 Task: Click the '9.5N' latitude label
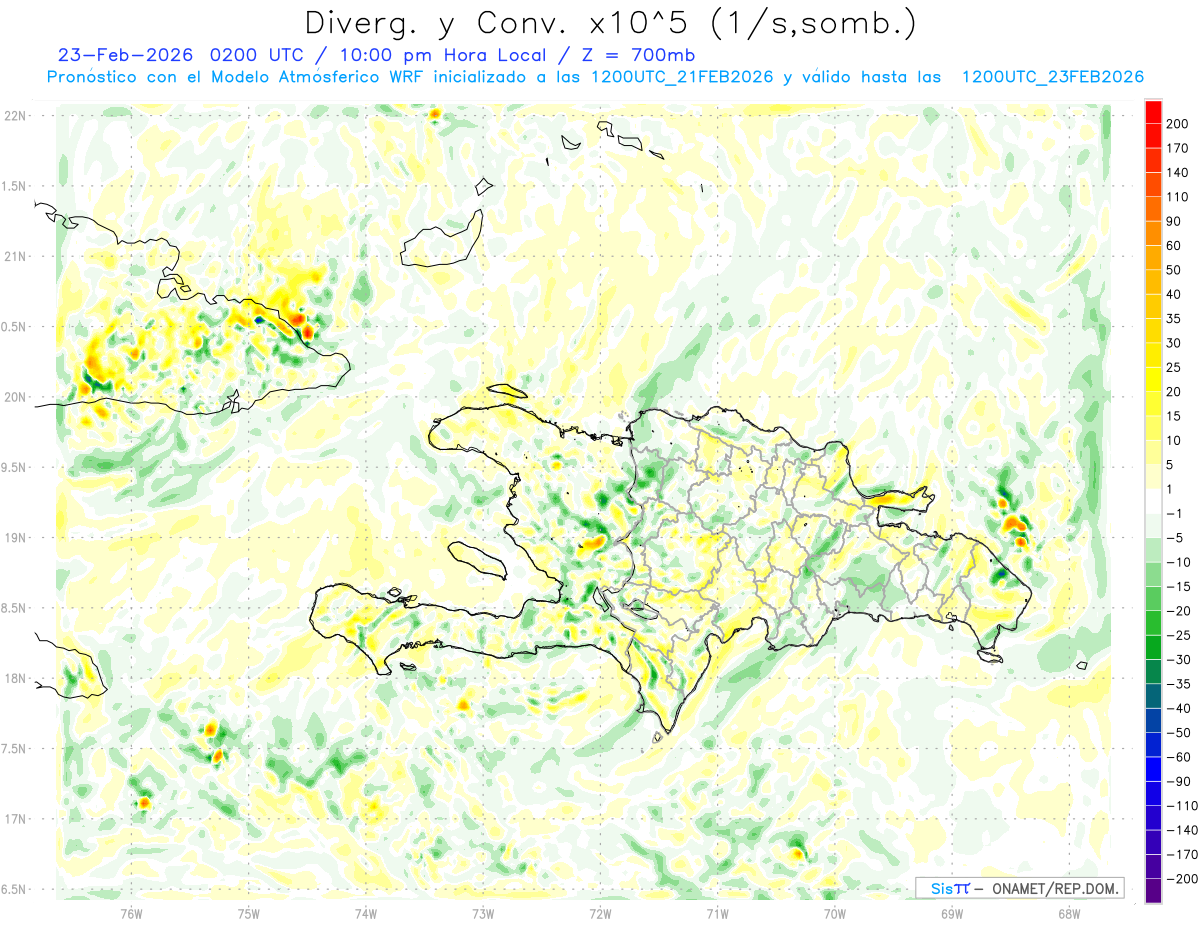[15, 468]
